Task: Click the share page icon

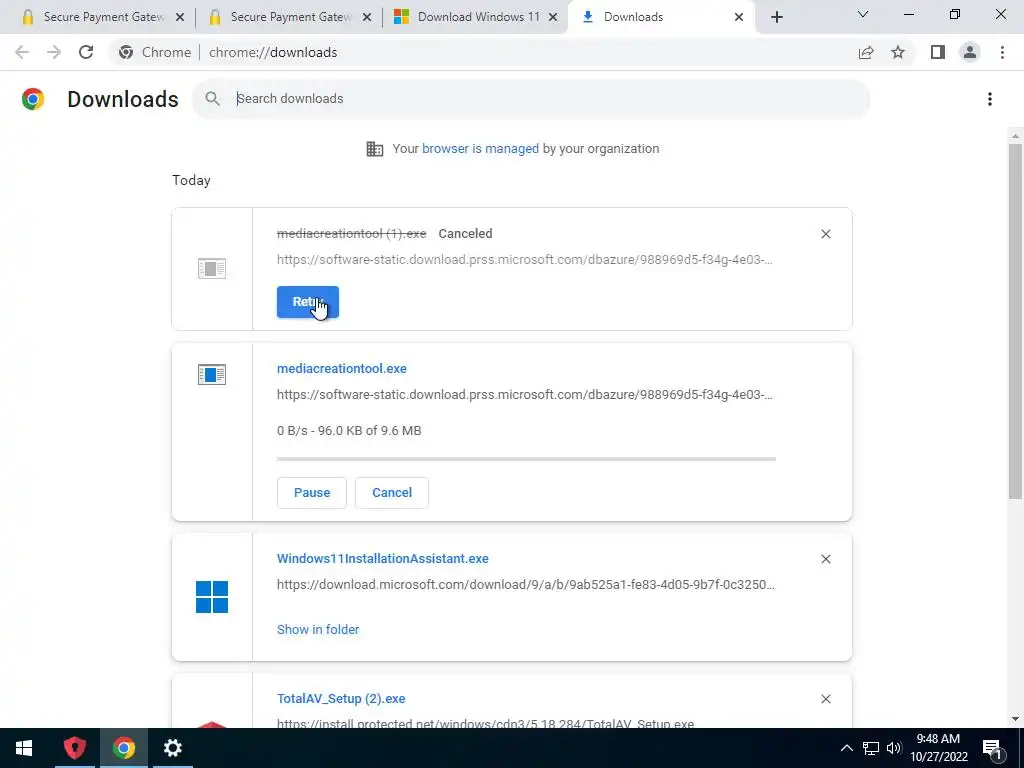Action: (866, 52)
